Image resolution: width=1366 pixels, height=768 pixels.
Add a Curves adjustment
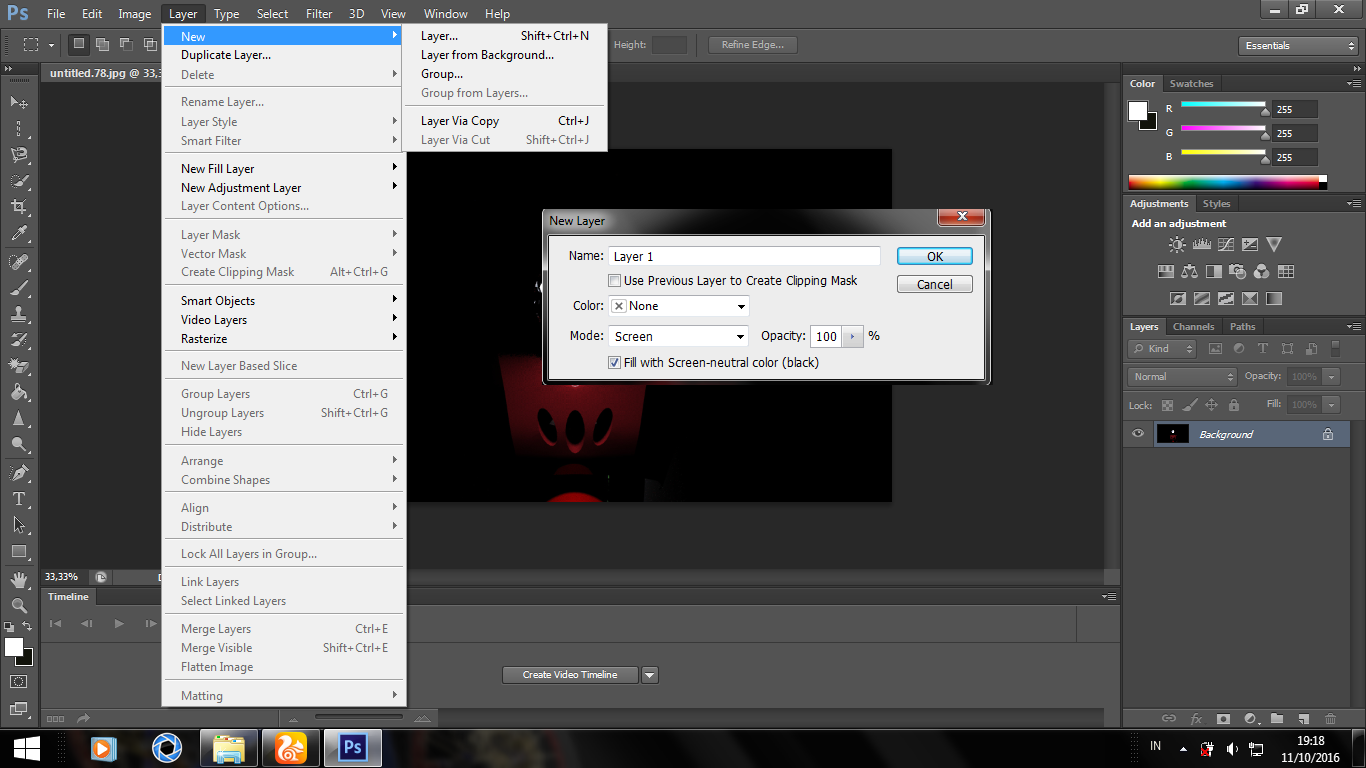tap(1226, 243)
